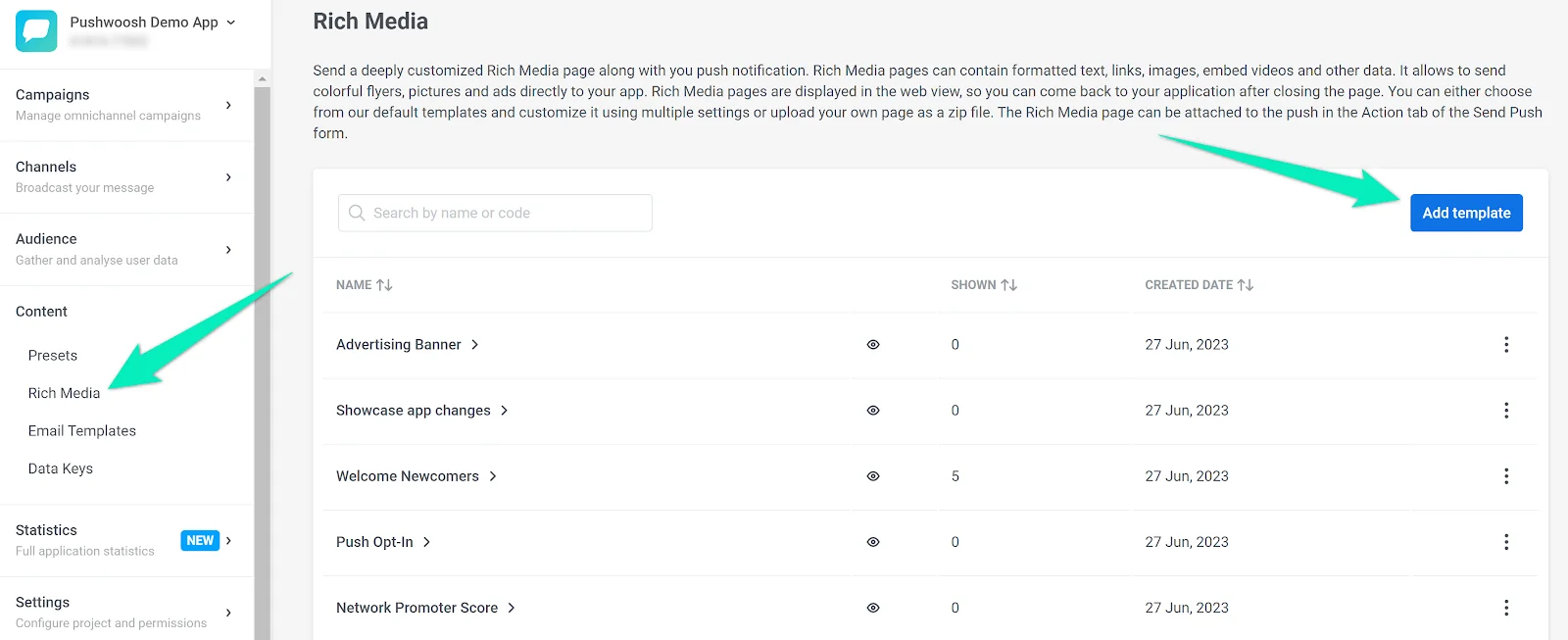Open kebab menu for Network Promoter Score
The width and height of the screenshot is (1568, 640).
pyautogui.click(x=1505, y=608)
